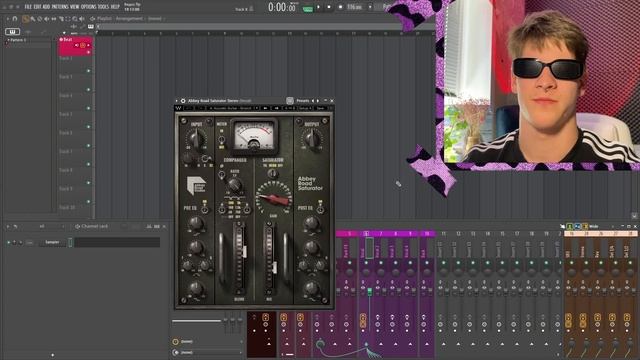Flip the COMPANDER toggle switch

[x=222, y=175]
